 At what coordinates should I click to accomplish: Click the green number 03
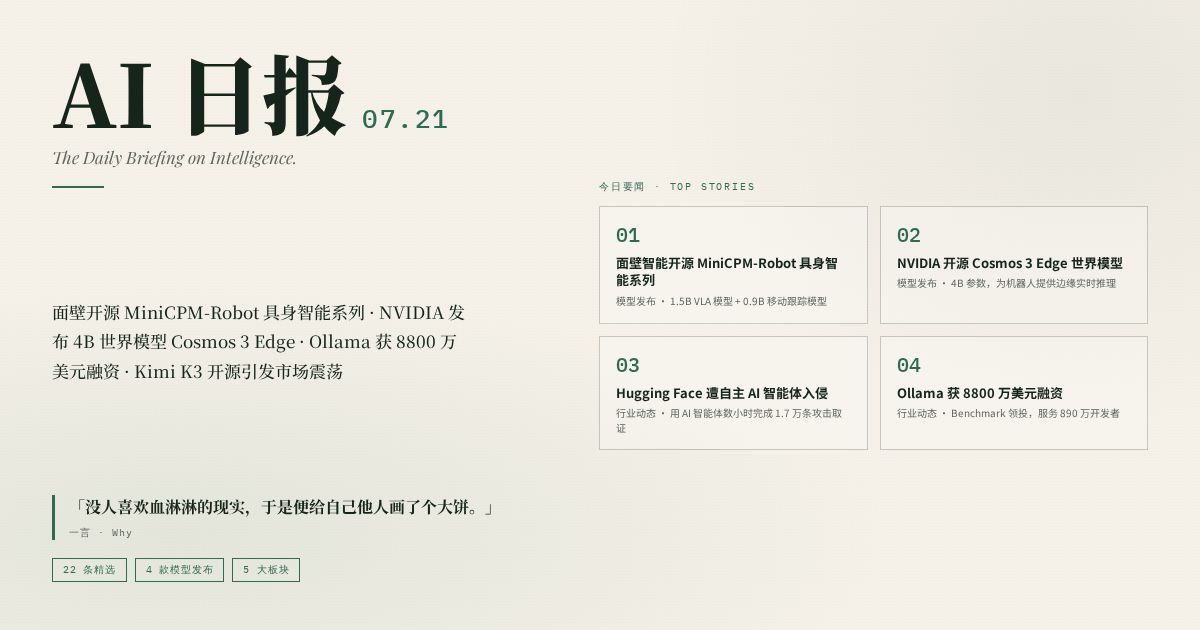(x=627, y=366)
